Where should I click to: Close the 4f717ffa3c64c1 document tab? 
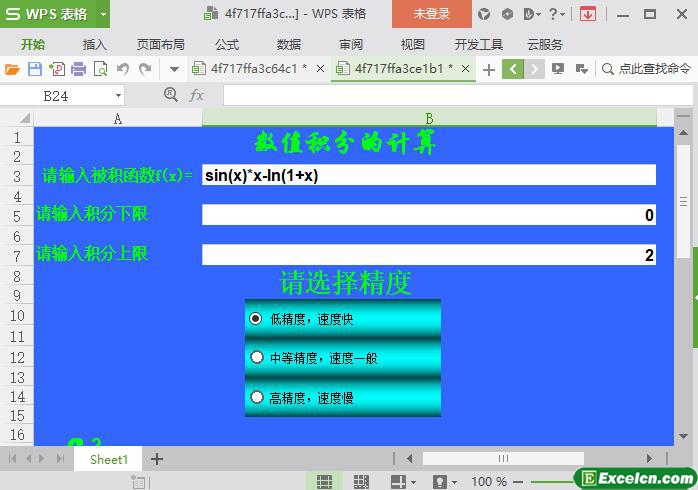pos(320,69)
